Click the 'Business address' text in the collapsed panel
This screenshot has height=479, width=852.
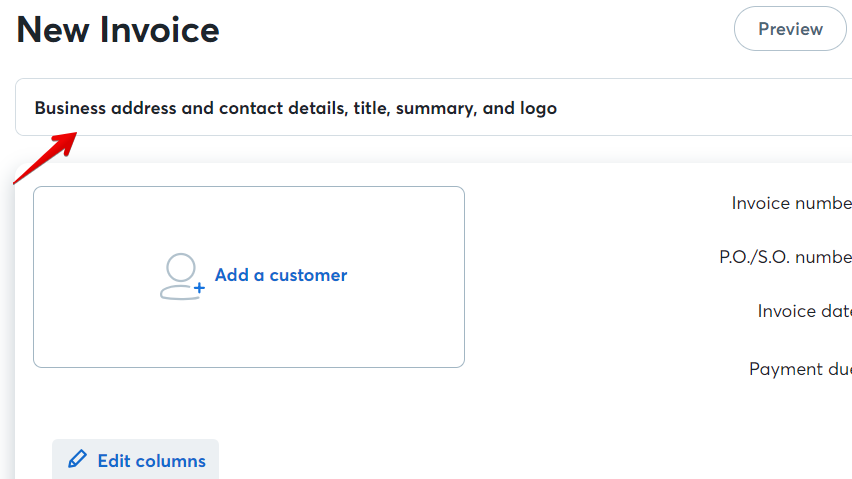[x=105, y=108]
